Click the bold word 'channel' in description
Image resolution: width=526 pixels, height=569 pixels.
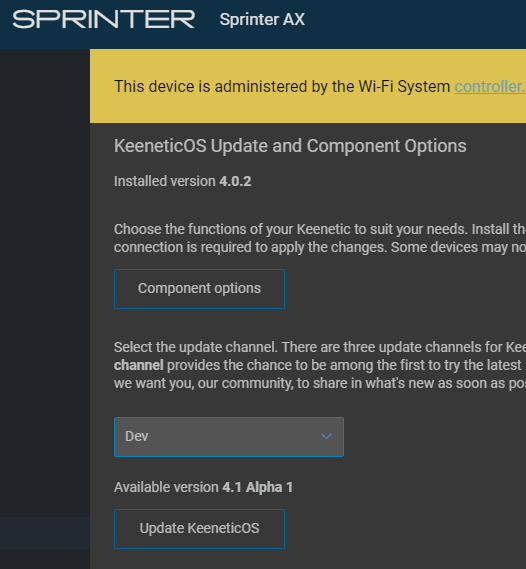coord(139,365)
